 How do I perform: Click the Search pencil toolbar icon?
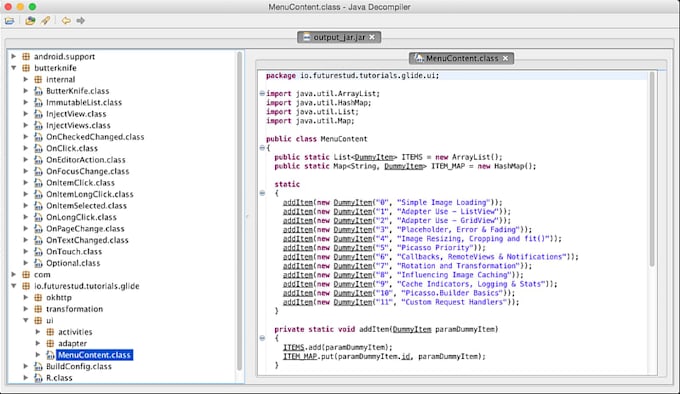(46, 20)
